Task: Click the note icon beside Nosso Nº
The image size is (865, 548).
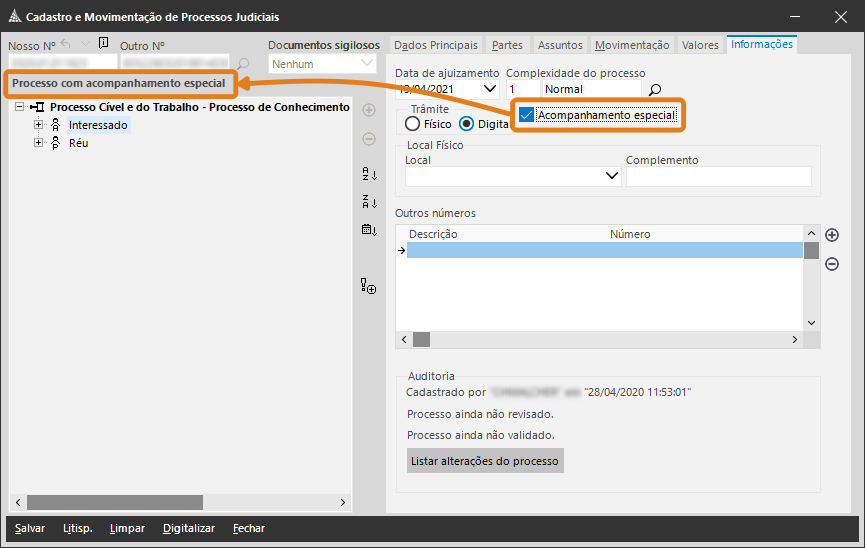Action: coord(103,44)
